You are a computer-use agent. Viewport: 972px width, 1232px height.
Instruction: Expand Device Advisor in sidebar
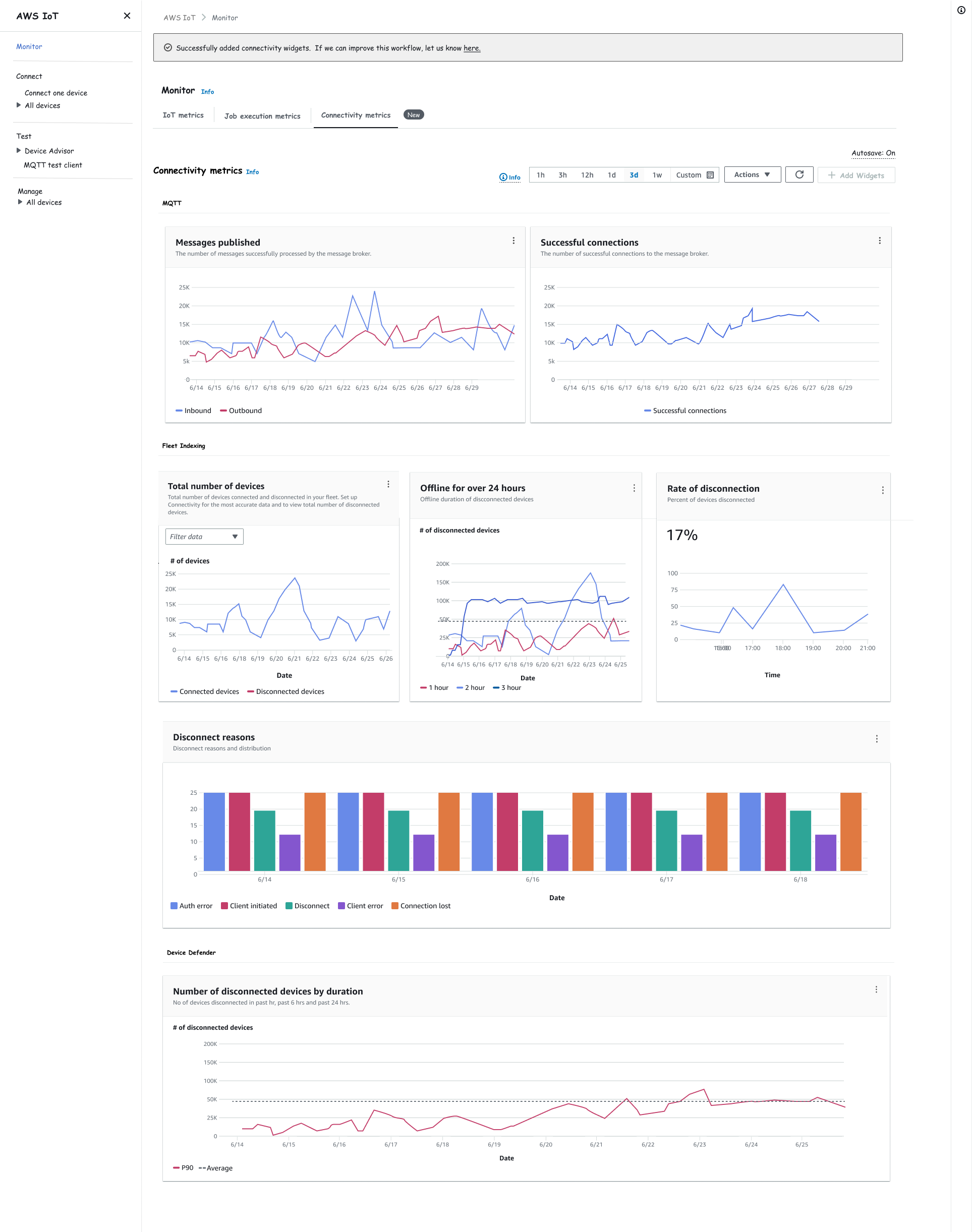click(19, 151)
